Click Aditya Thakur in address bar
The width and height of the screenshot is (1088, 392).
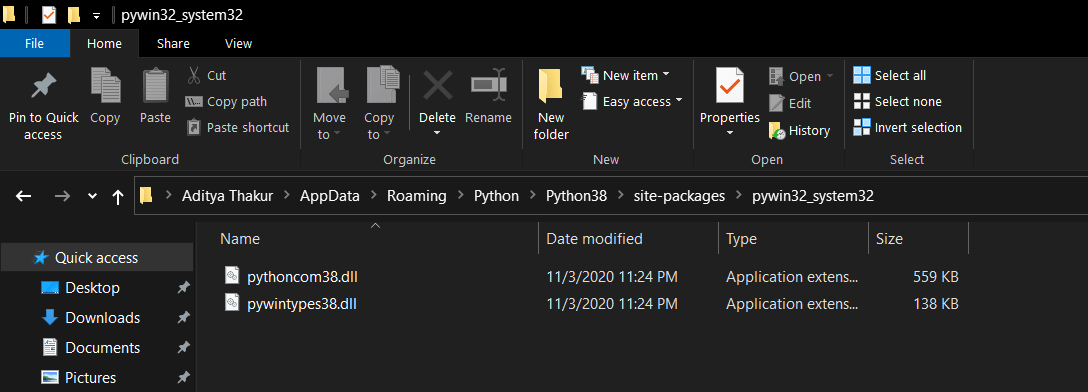coord(228,196)
